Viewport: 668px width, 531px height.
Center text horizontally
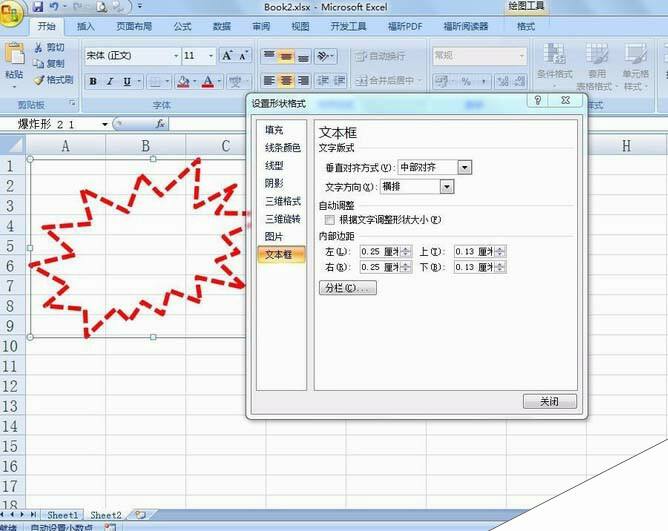[286, 81]
